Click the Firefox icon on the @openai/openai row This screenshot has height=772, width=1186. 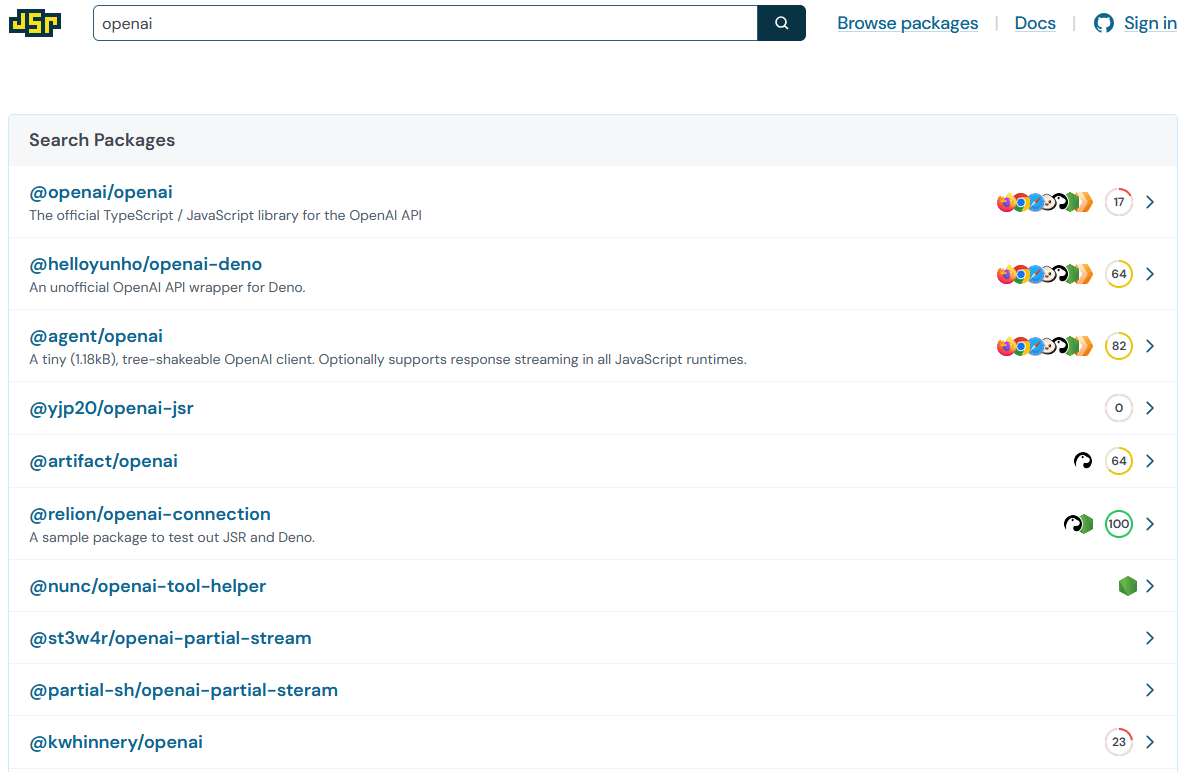(x=1005, y=203)
